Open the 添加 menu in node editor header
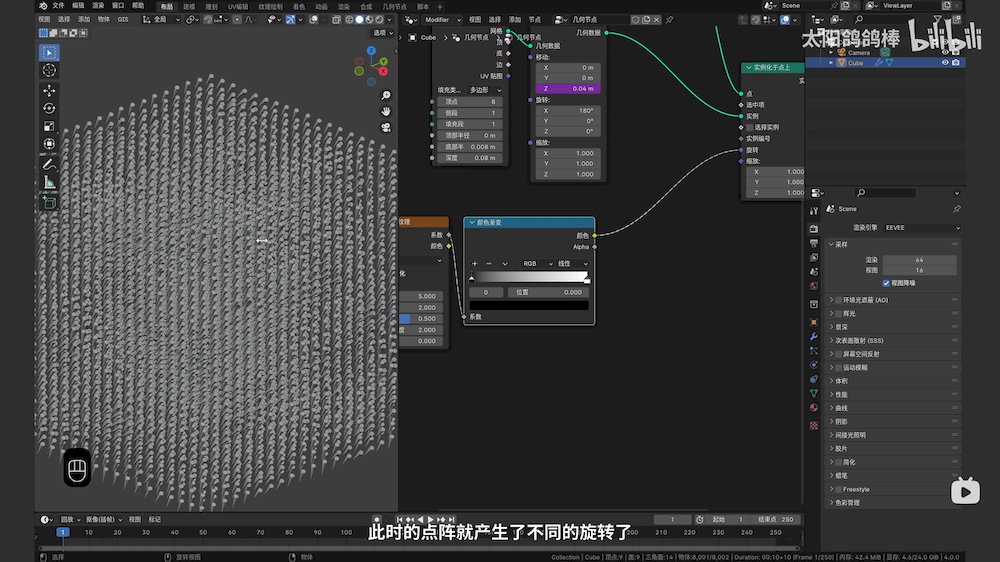1000x562 pixels. [515, 20]
